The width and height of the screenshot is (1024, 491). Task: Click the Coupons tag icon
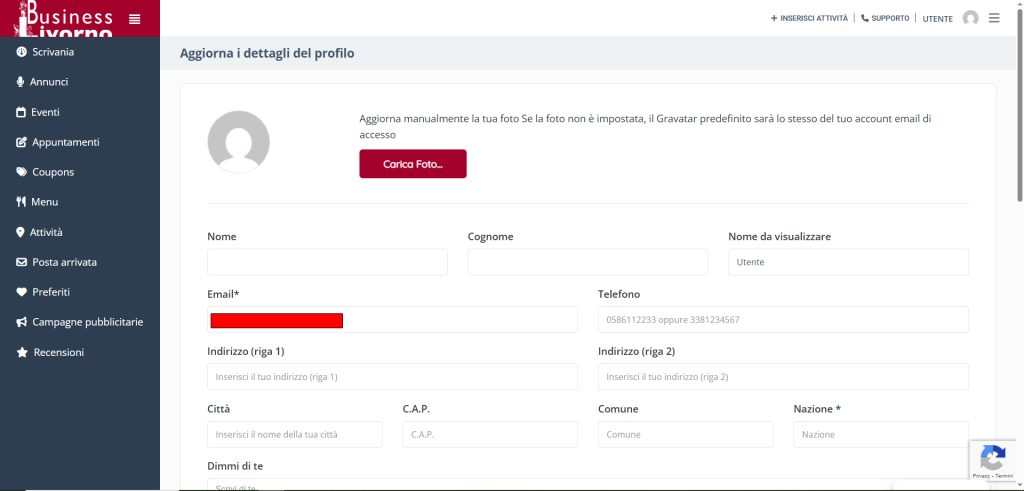coord(21,172)
